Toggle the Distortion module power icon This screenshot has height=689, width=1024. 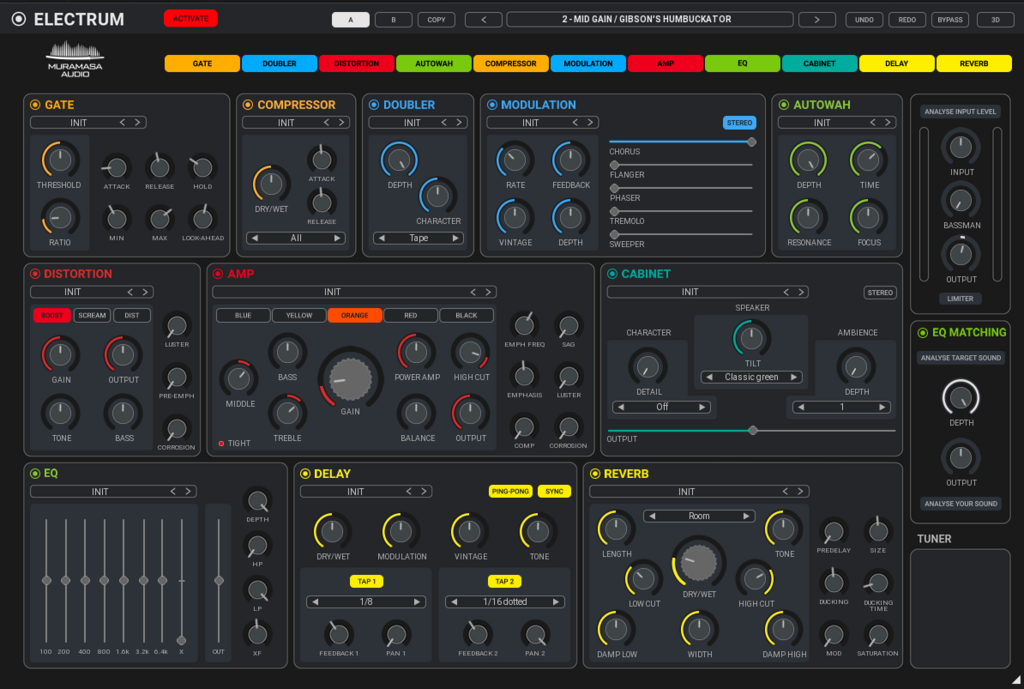pyautogui.click(x=35, y=274)
